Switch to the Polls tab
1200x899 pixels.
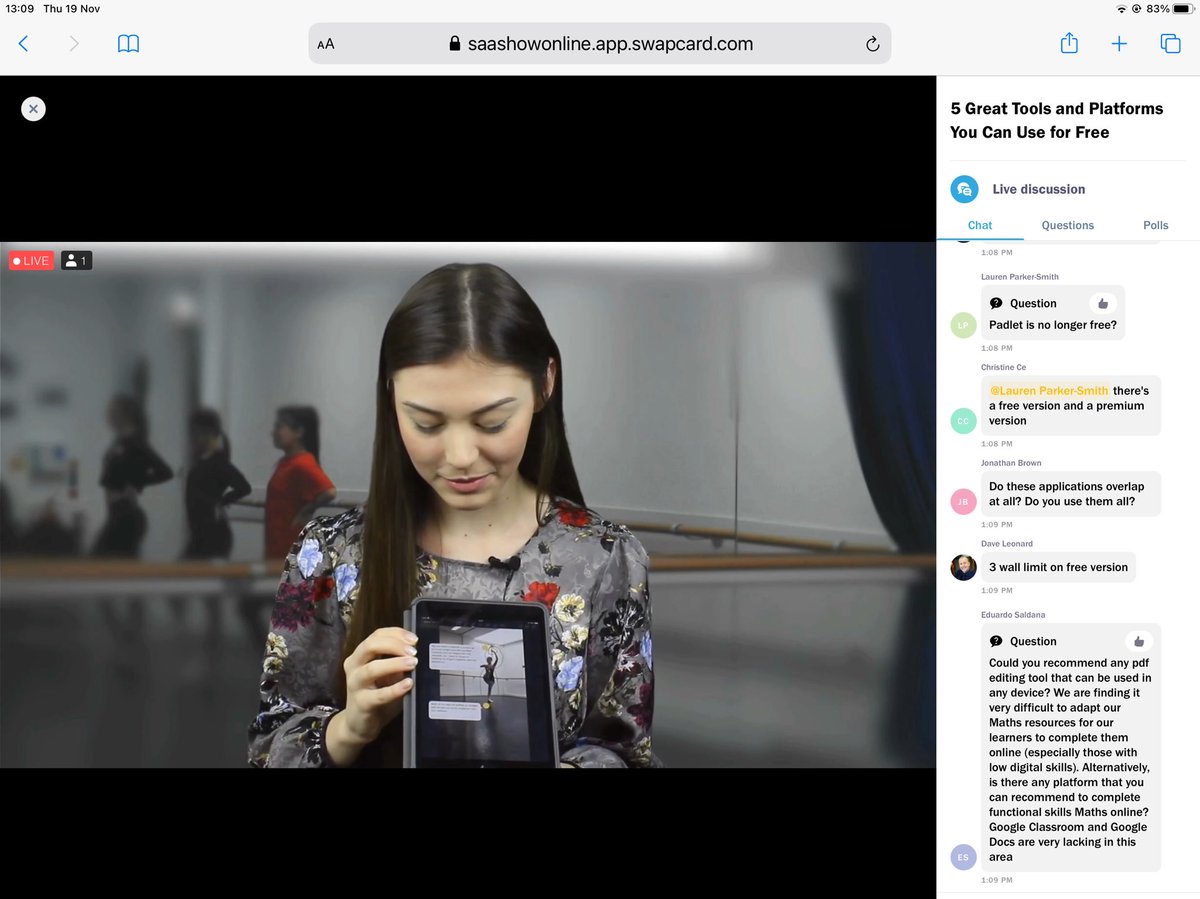click(x=1156, y=225)
